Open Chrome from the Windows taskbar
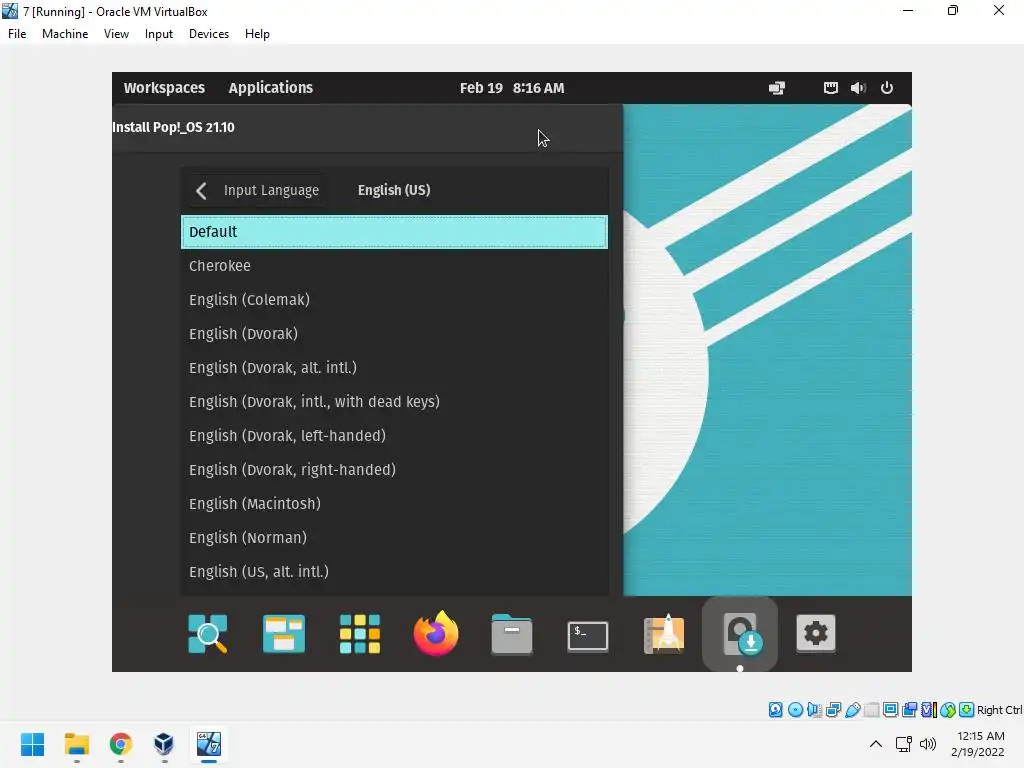This screenshot has height=768, width=1024. coord(120,744)
